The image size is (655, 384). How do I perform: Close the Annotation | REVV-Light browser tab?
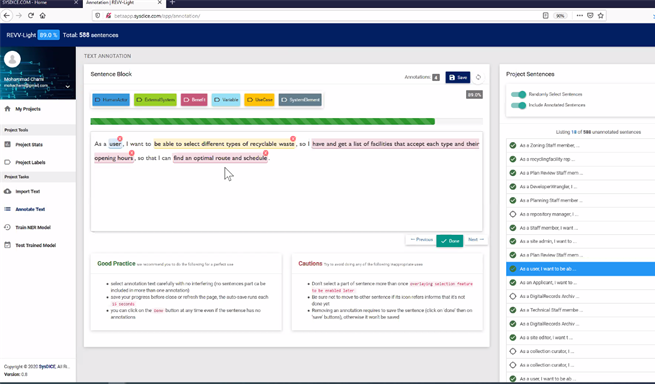tap(159, 3)
